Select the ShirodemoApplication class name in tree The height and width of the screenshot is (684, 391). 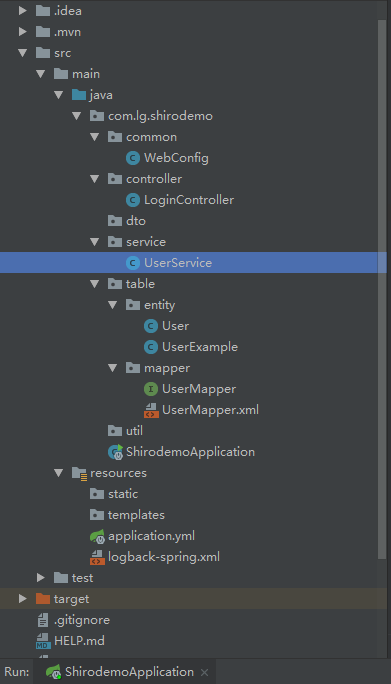click(190, 452)
